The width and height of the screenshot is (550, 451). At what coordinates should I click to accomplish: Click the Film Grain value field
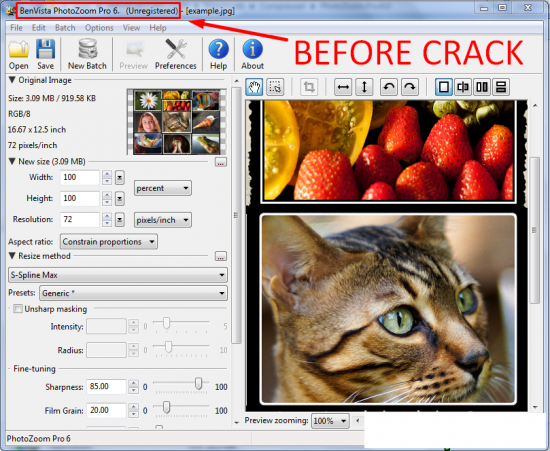106,410
